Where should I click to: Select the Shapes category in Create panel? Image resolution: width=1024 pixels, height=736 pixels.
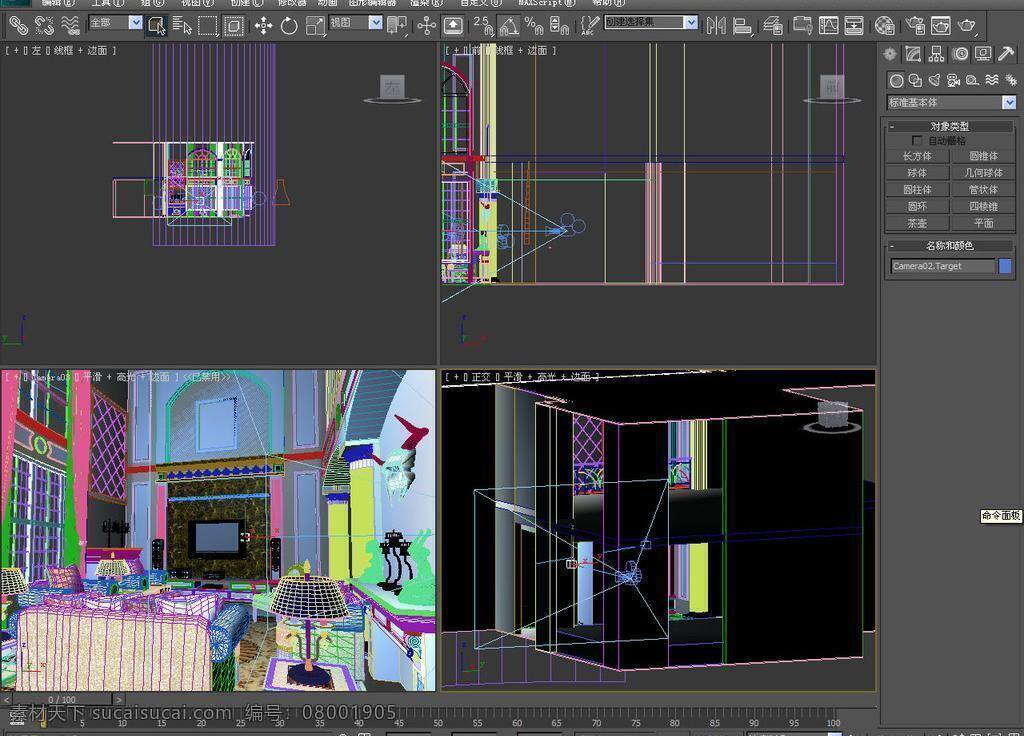point(916,80)
